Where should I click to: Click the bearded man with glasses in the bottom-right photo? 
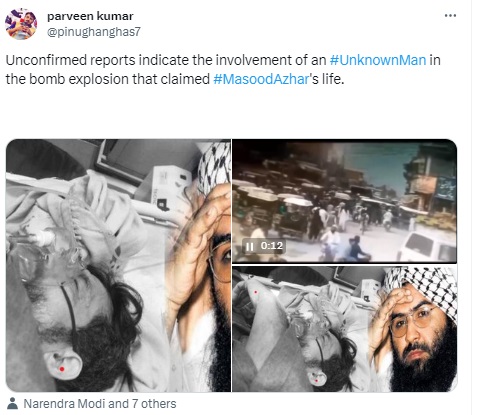tap(417, 337)
